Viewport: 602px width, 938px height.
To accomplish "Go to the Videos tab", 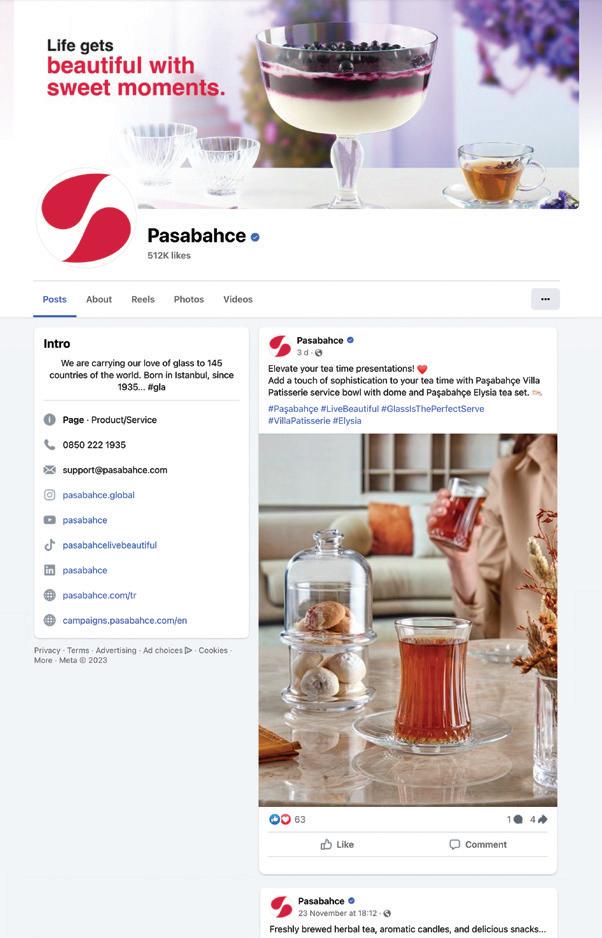I will pyautogui.click(x=238, y=299).
